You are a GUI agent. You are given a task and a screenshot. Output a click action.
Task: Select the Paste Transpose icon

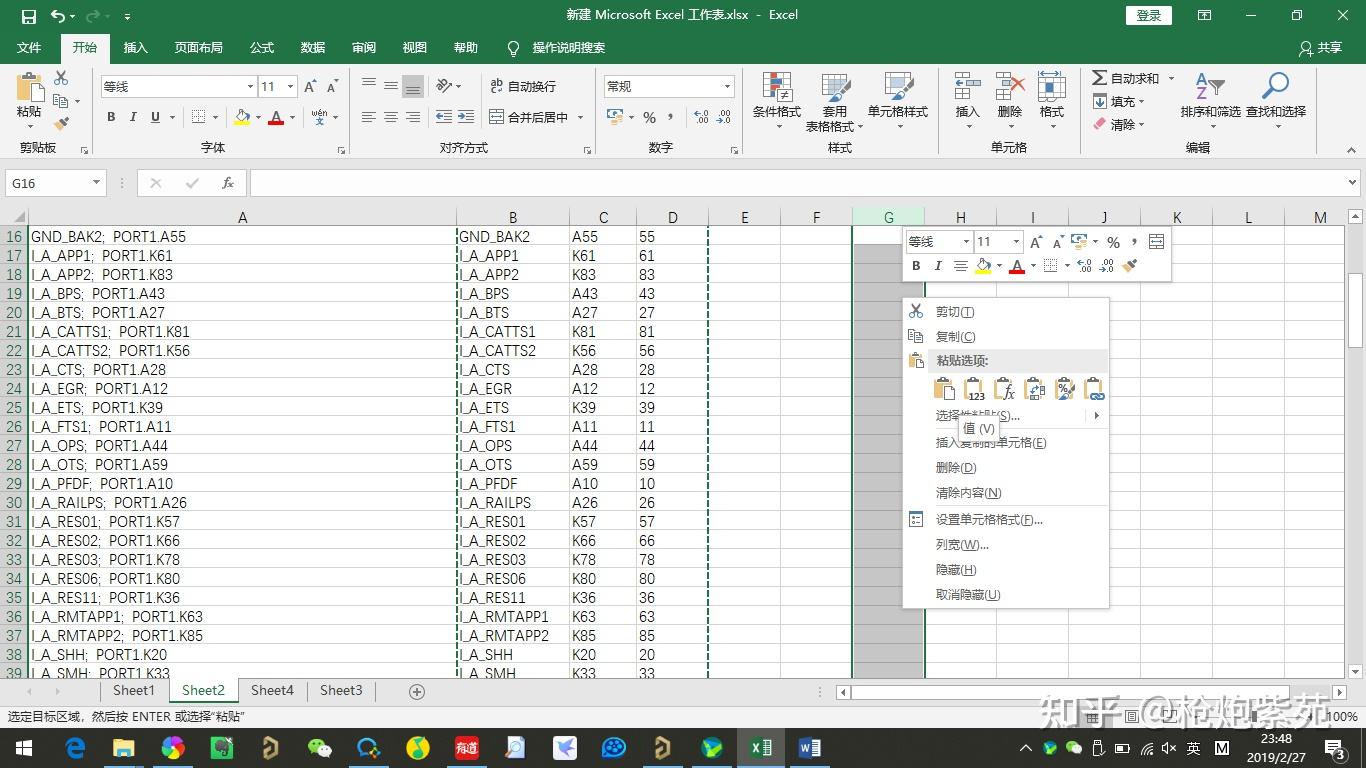[x=1035, y=389]
